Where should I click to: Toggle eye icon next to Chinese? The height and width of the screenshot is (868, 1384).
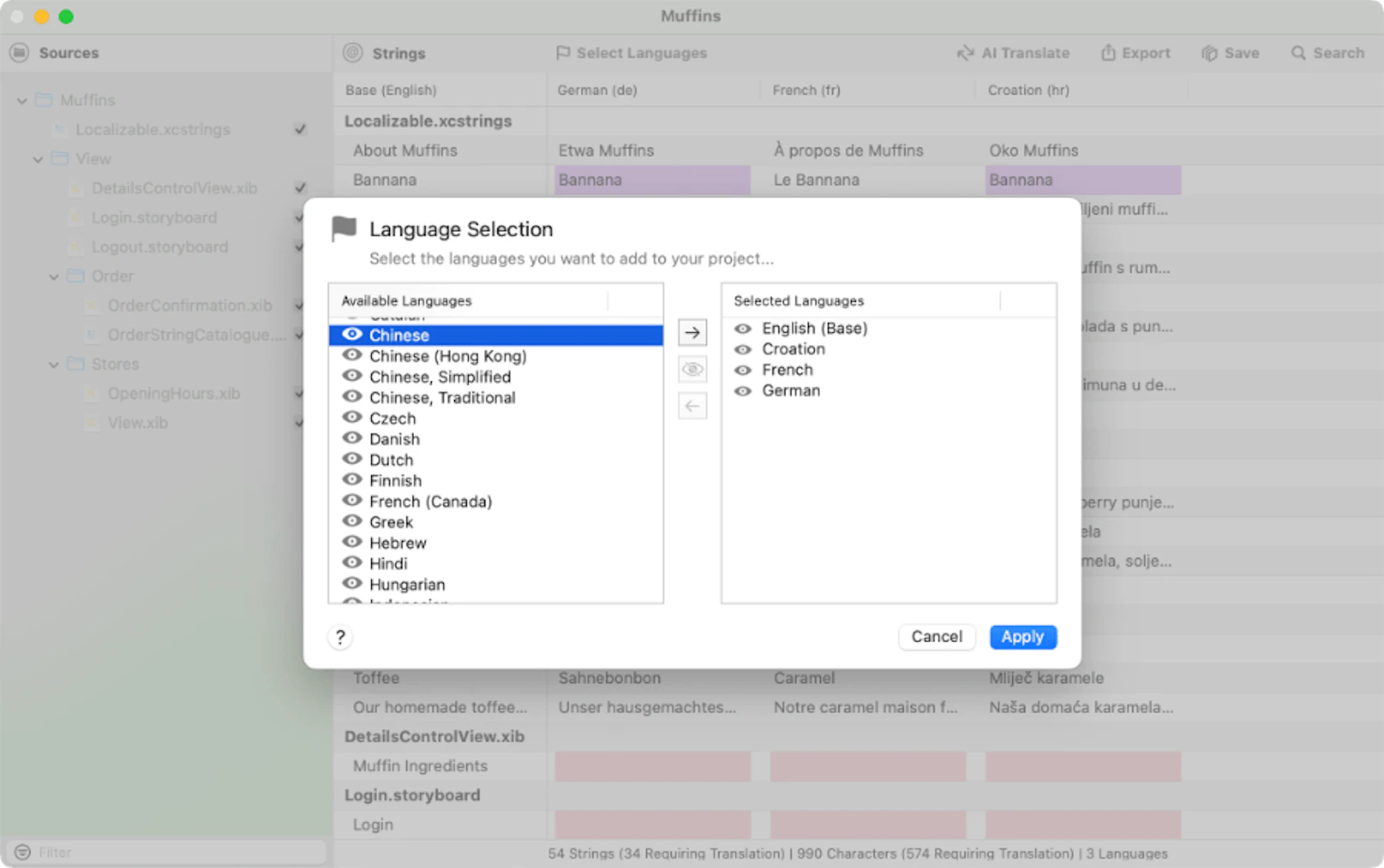click(352, 335)
